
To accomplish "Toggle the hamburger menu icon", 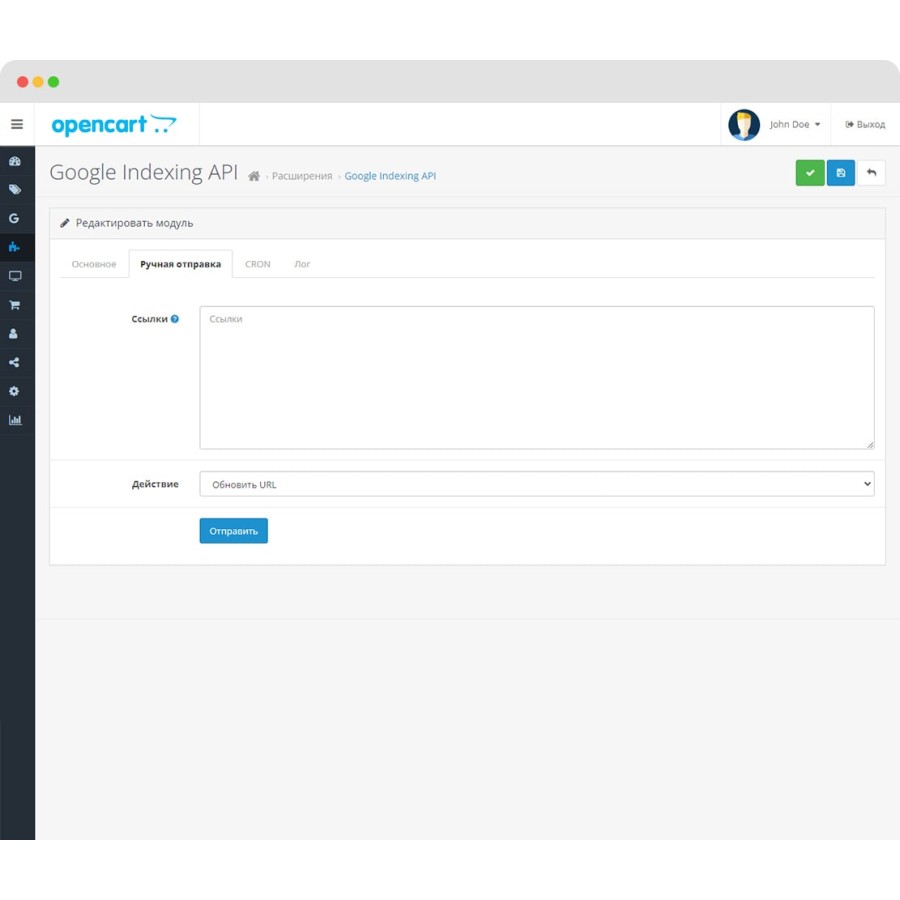I will click(17, 124).
